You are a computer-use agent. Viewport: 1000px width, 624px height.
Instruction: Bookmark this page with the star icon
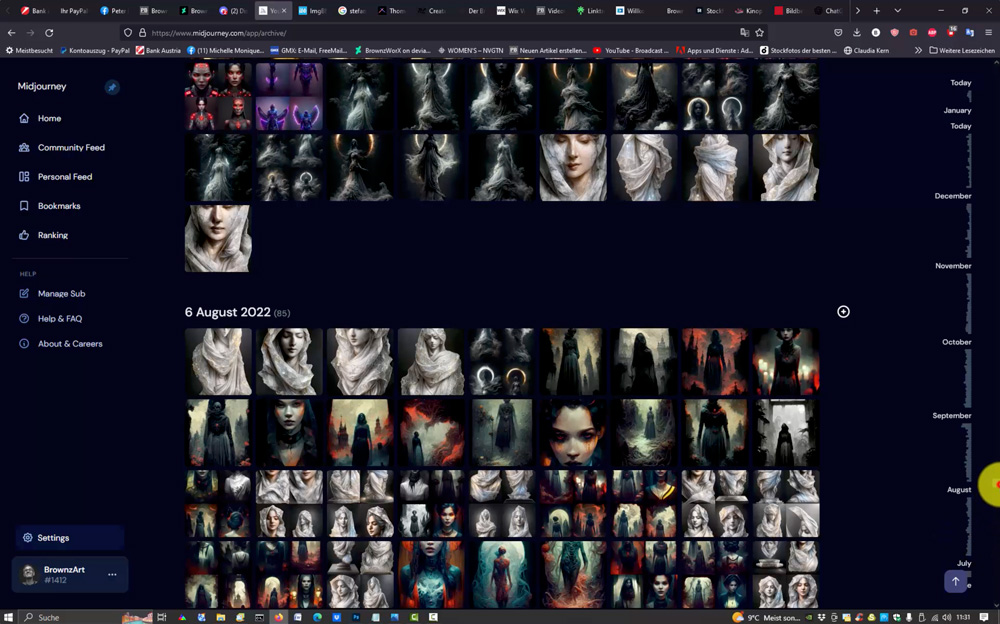click(760, 32)
